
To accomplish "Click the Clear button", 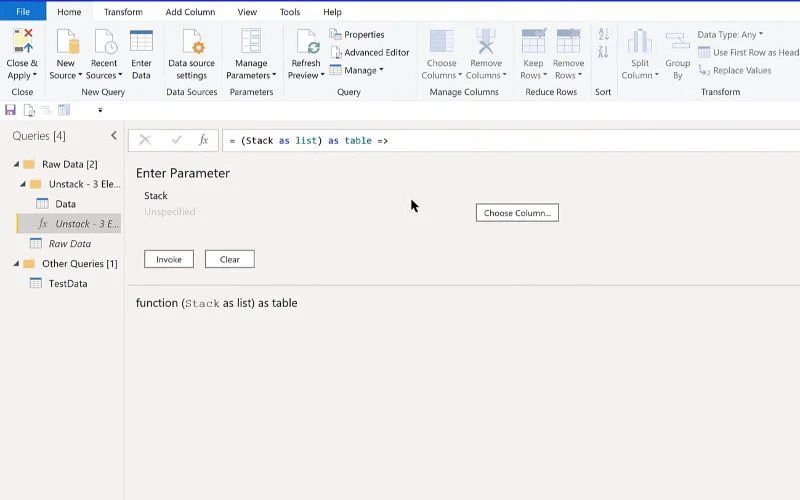I will 230,259.
